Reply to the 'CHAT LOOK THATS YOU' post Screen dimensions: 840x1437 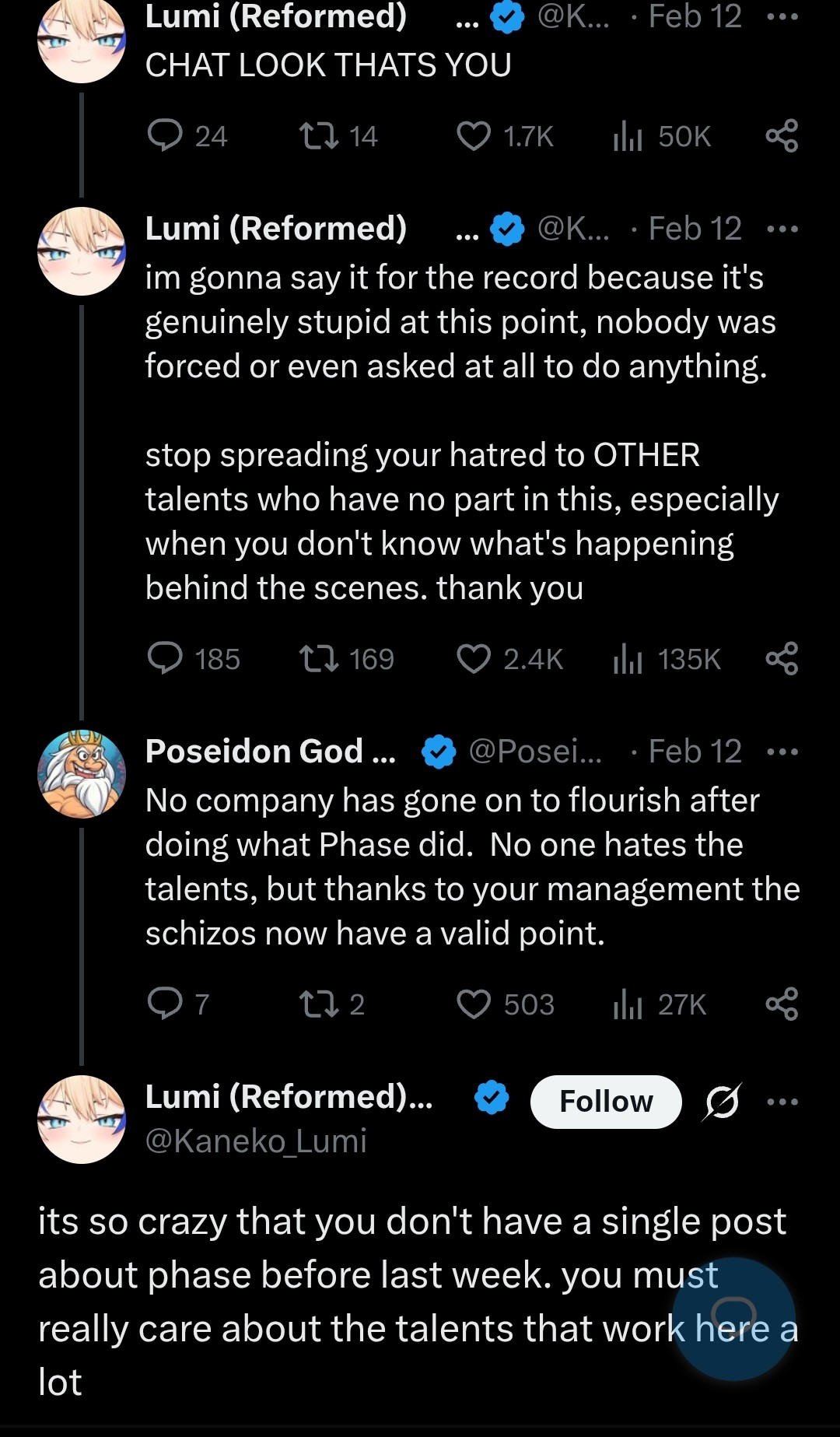pyautogui.click(x=165, y=136)
